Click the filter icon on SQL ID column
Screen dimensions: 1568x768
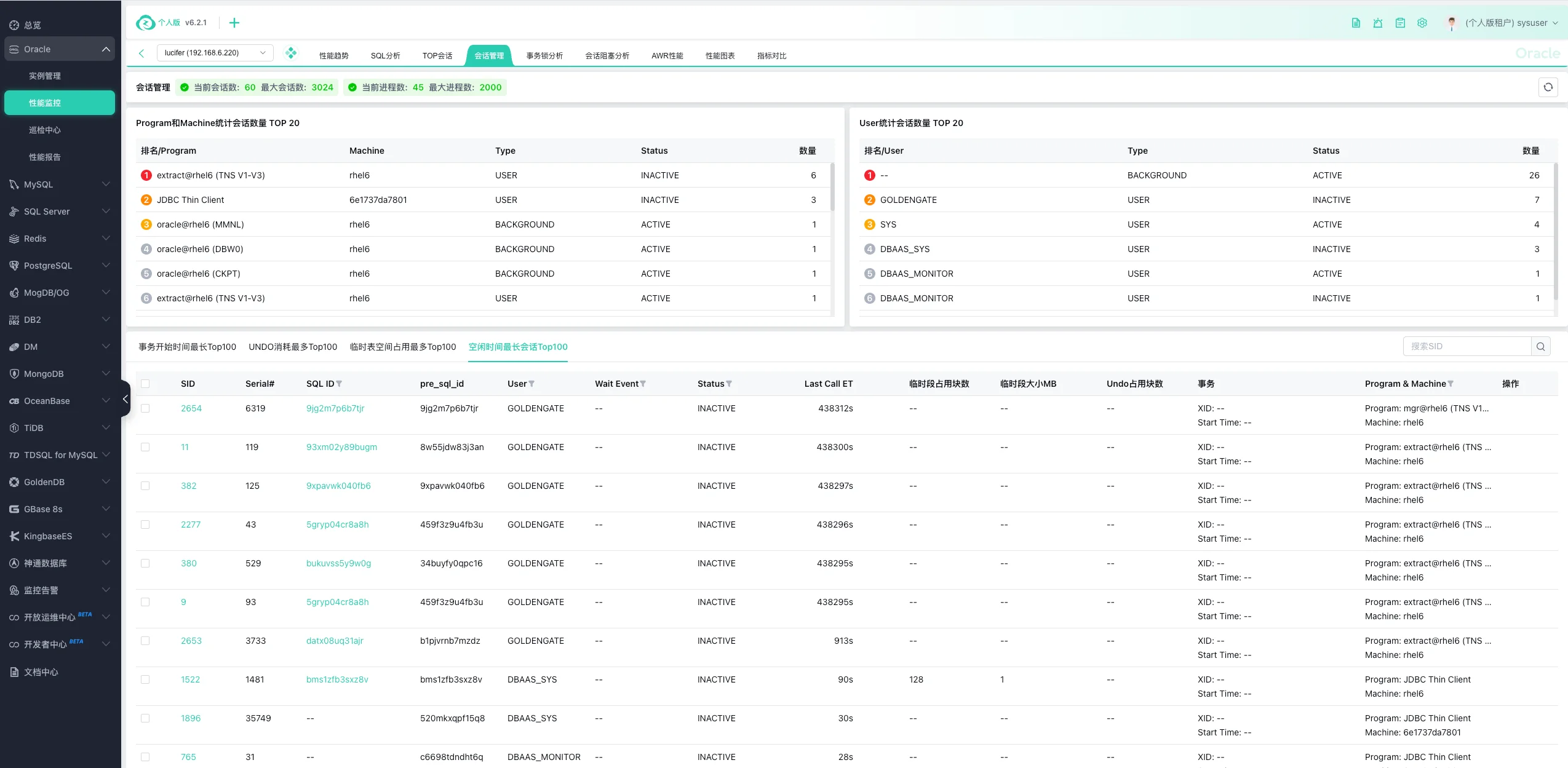pyautogui.click(x=339, y=384)
